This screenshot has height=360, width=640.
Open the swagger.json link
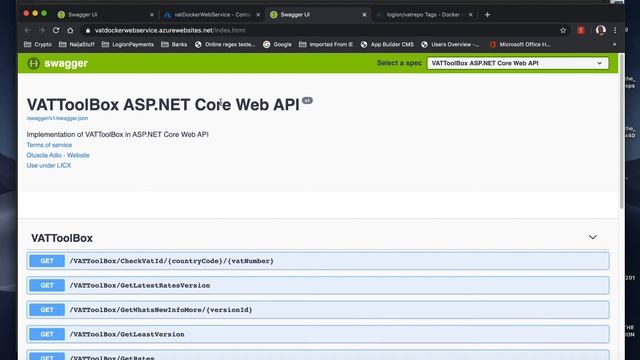[57, 118]
